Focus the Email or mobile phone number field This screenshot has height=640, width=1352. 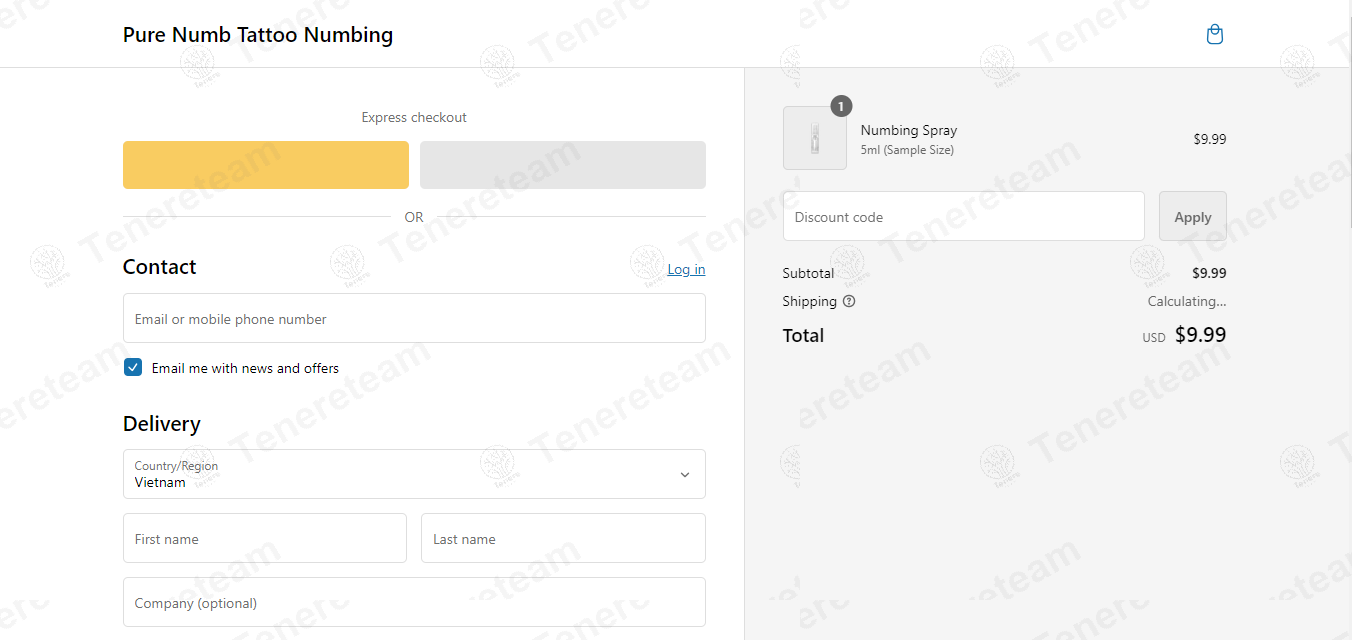tap(414, 318)
